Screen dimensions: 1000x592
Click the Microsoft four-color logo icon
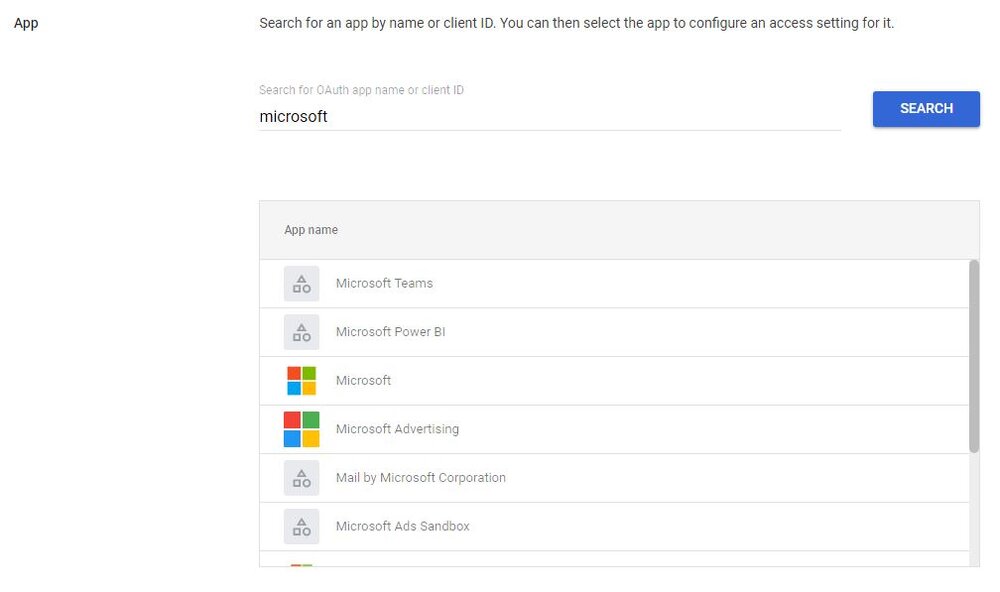(301, 381)
